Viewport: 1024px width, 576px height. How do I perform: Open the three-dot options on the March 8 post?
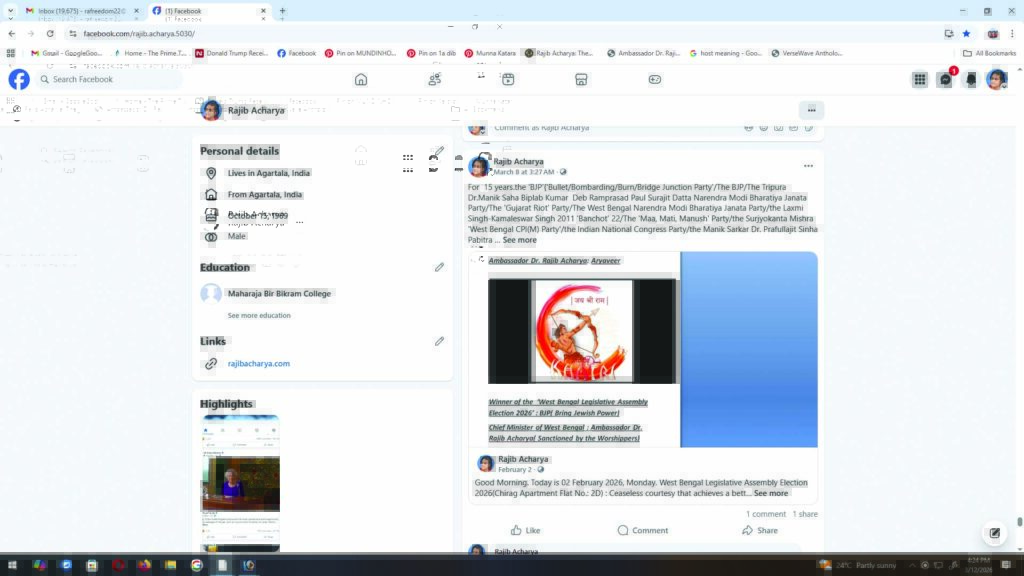pyautogui.click(x=808, y=166)
